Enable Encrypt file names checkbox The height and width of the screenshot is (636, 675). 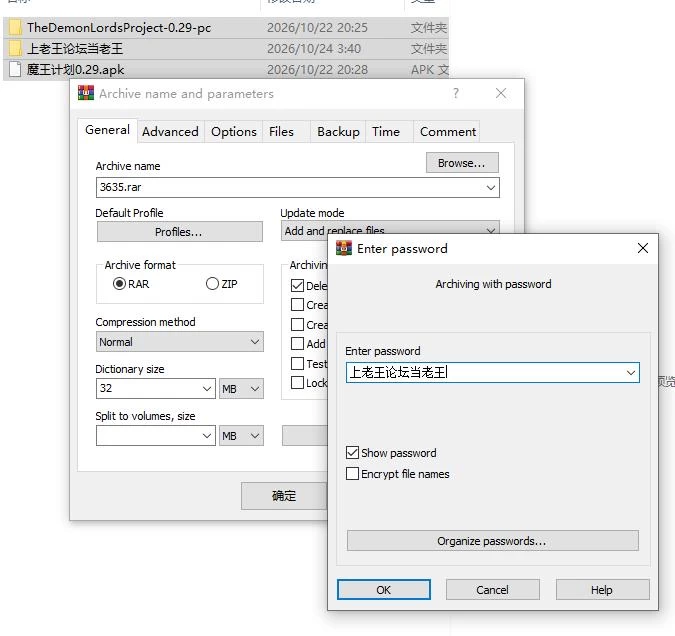point(352,474)
